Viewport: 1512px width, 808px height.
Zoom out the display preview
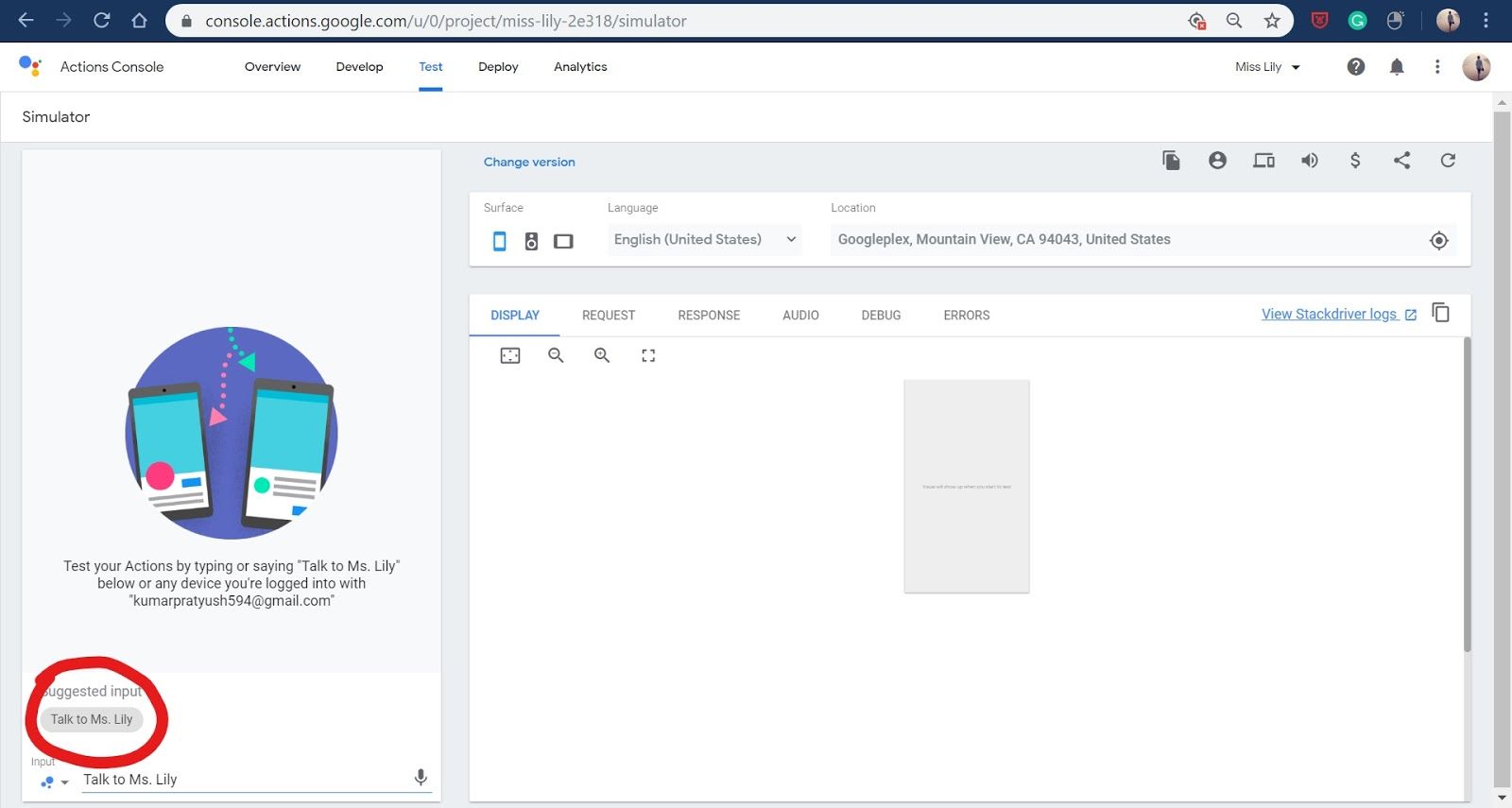556,355
